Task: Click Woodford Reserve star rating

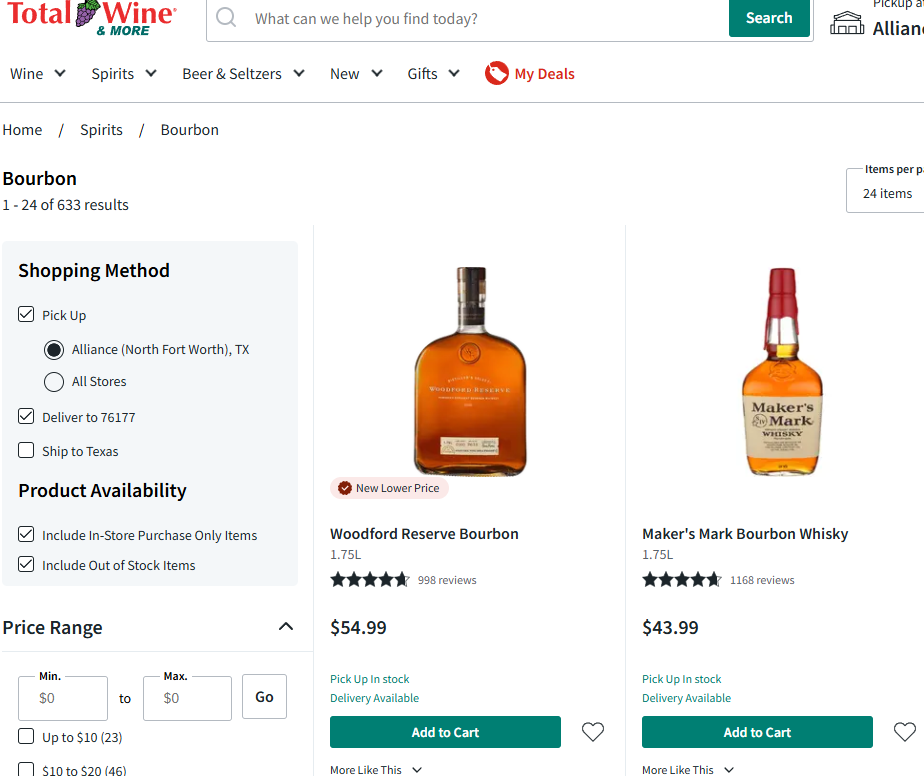Action: (370, 580)
